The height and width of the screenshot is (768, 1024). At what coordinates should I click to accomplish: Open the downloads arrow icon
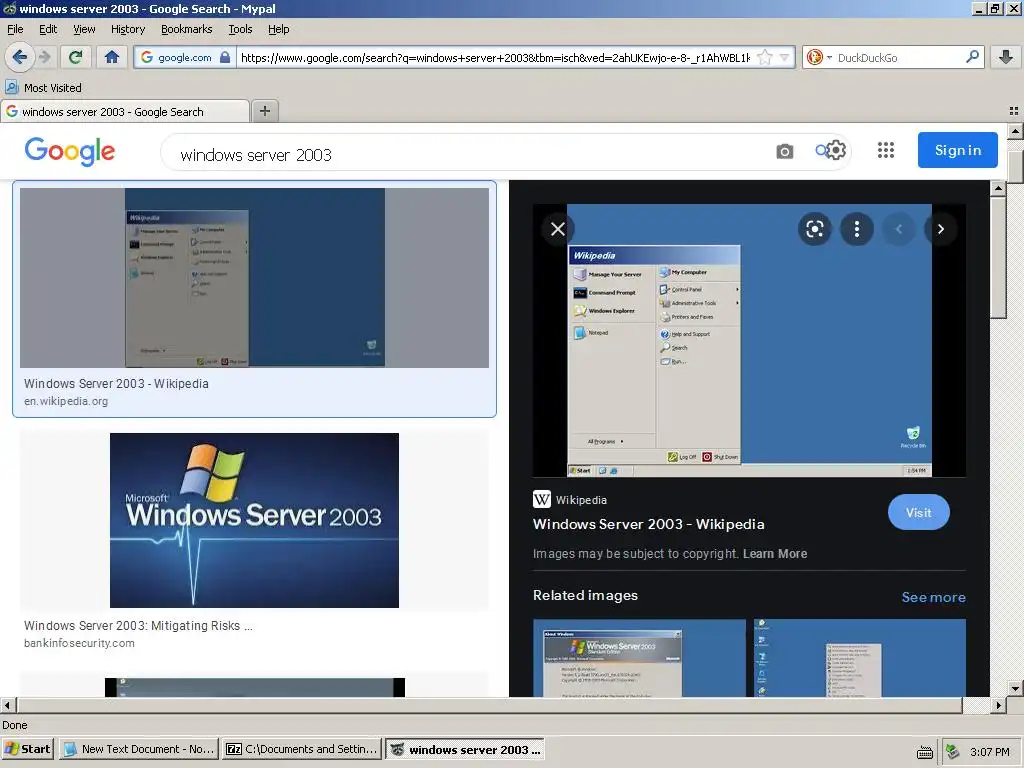tap(1006, 57)
